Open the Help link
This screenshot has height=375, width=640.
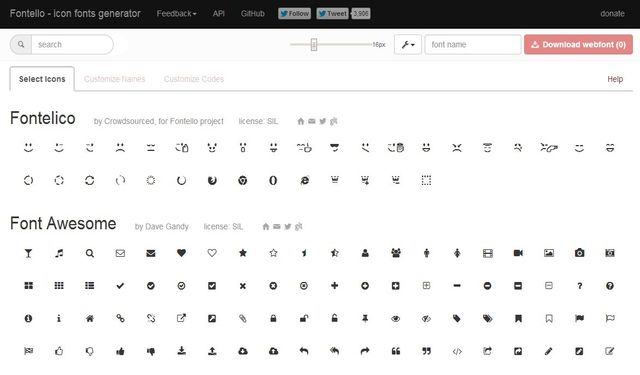(x=615, y=79)
